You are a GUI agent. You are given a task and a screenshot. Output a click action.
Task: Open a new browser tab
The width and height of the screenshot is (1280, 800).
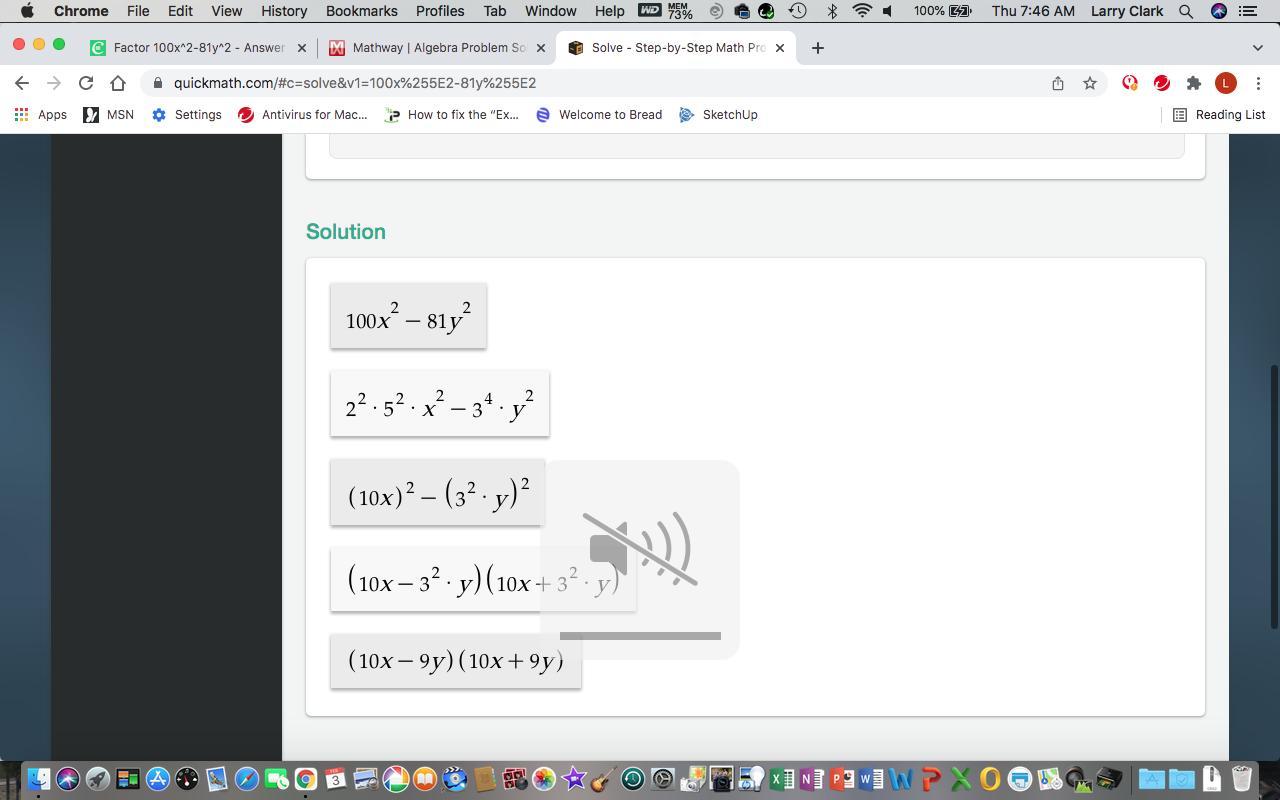818,47
